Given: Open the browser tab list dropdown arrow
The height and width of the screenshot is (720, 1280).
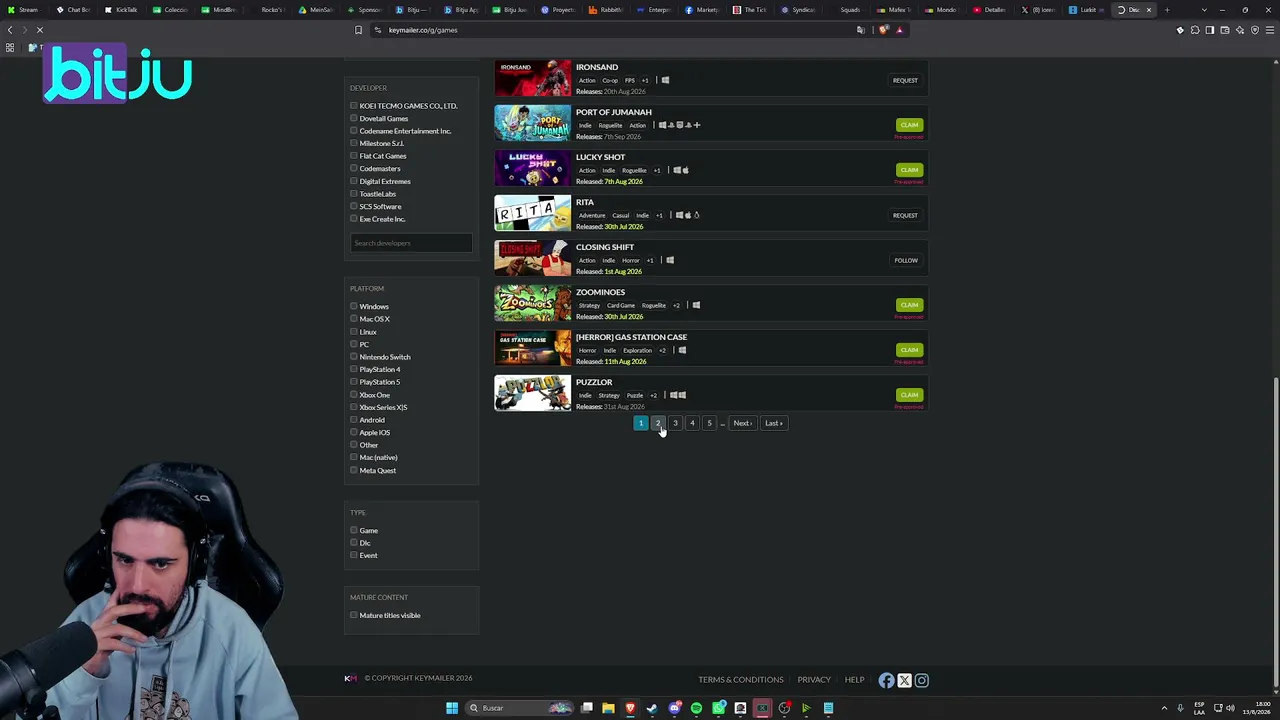Looking at the screenshot, I should click(1204, 10).
